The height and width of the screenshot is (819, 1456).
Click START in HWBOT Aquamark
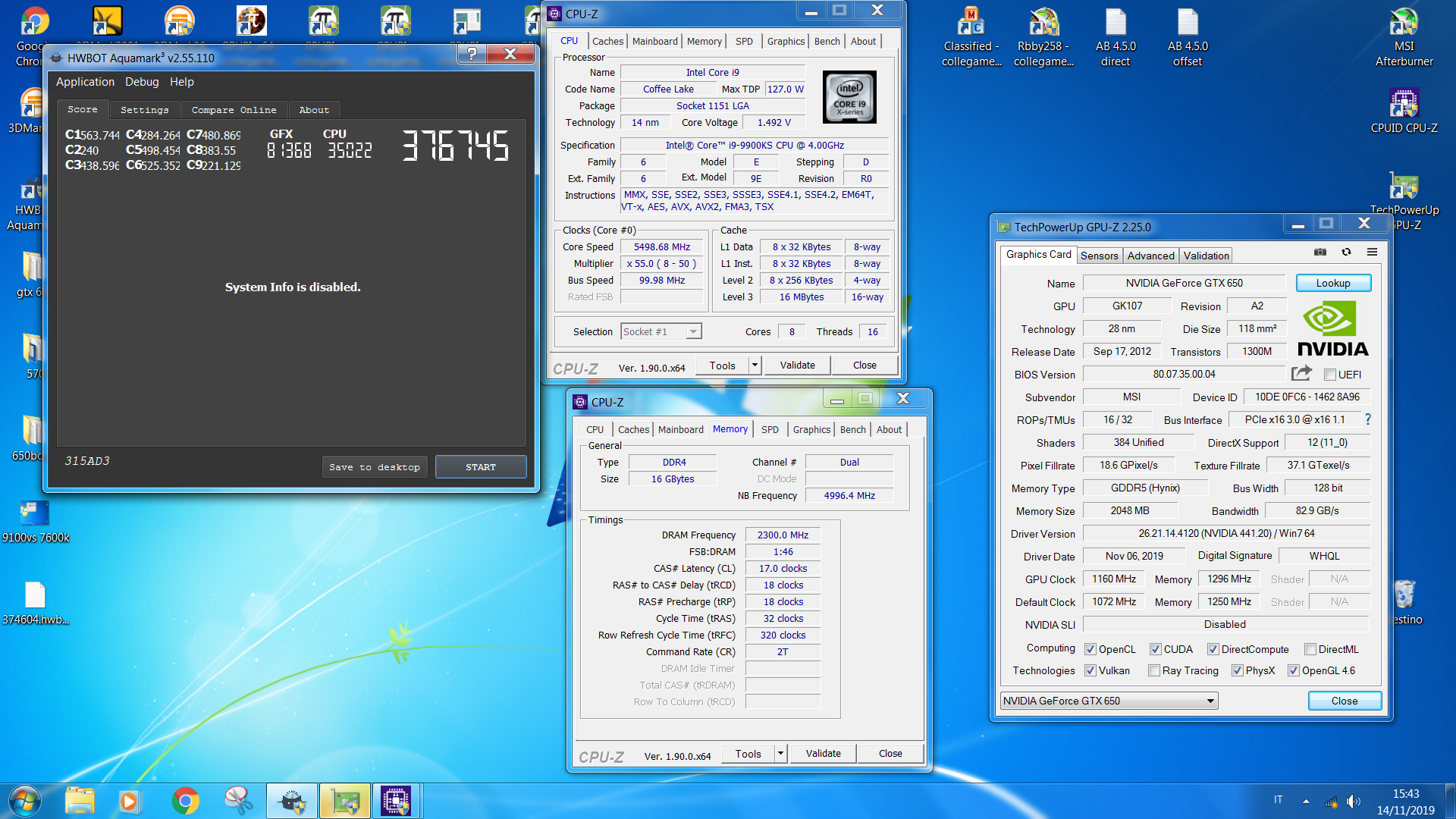[x=481, y=467]
